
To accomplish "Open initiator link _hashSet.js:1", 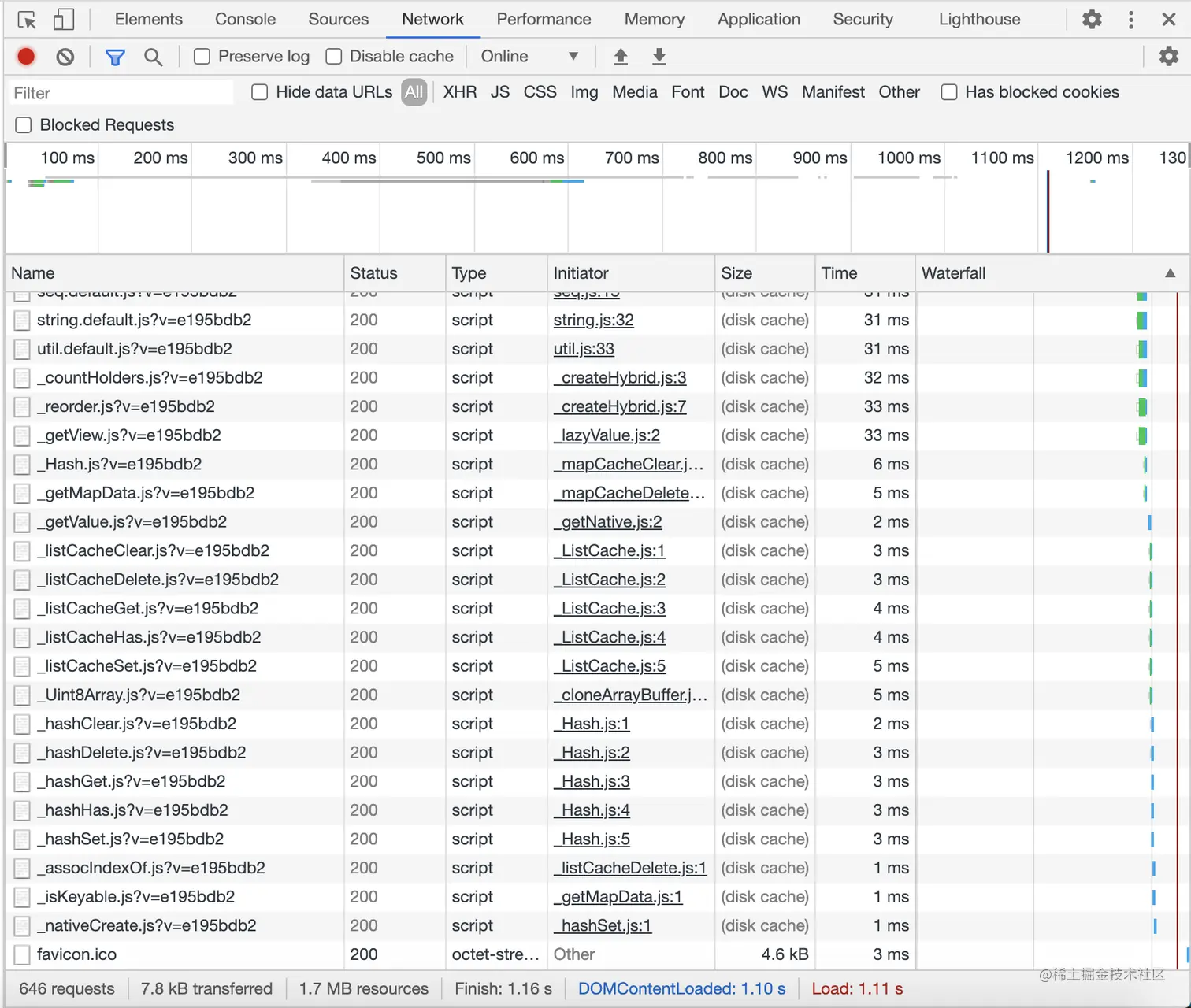I will [603, 926].
